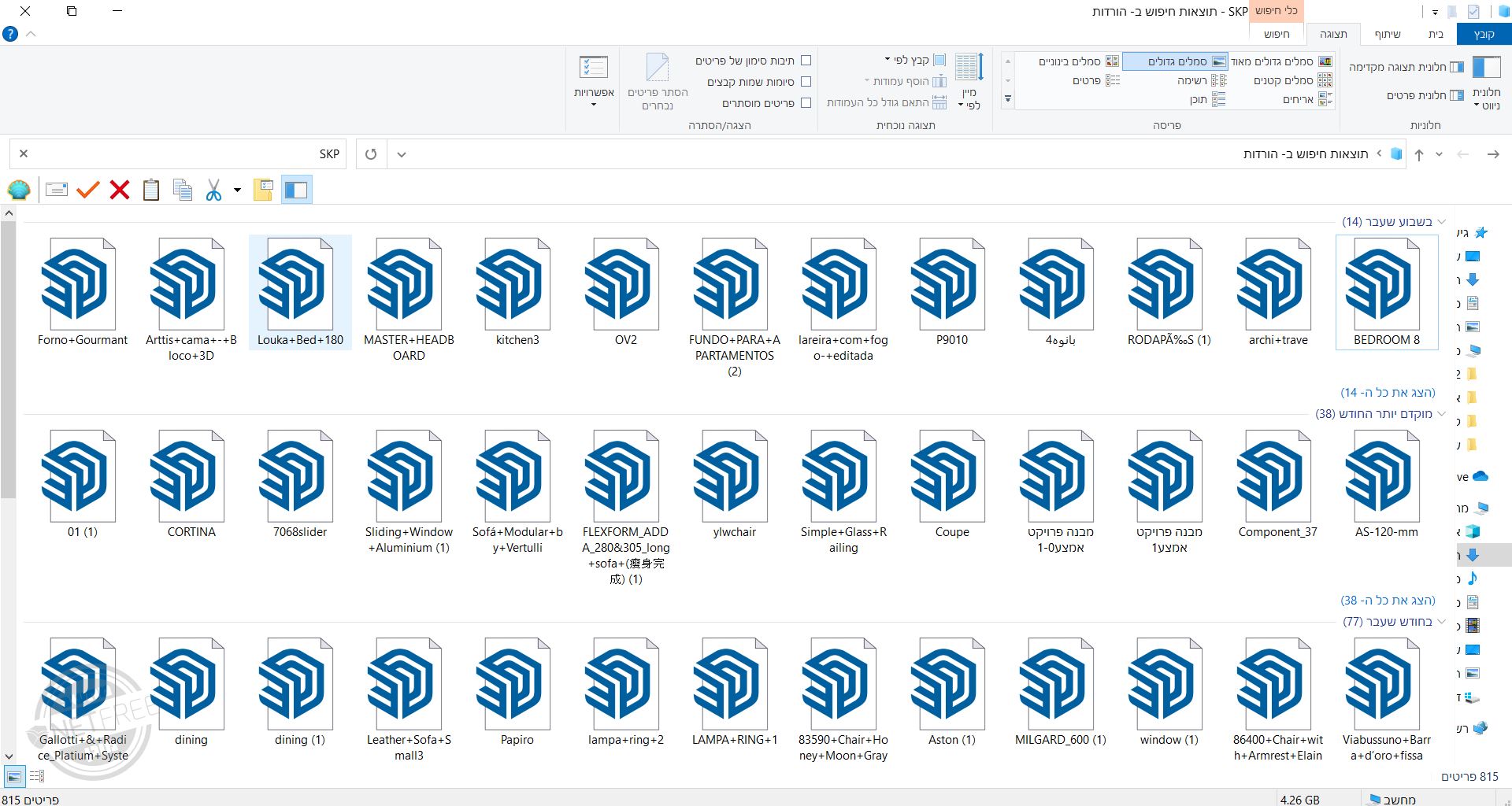Select the kitchen3 SketchUp file
This screenshot has height=806, width=1512.
(x=517, y=292)
